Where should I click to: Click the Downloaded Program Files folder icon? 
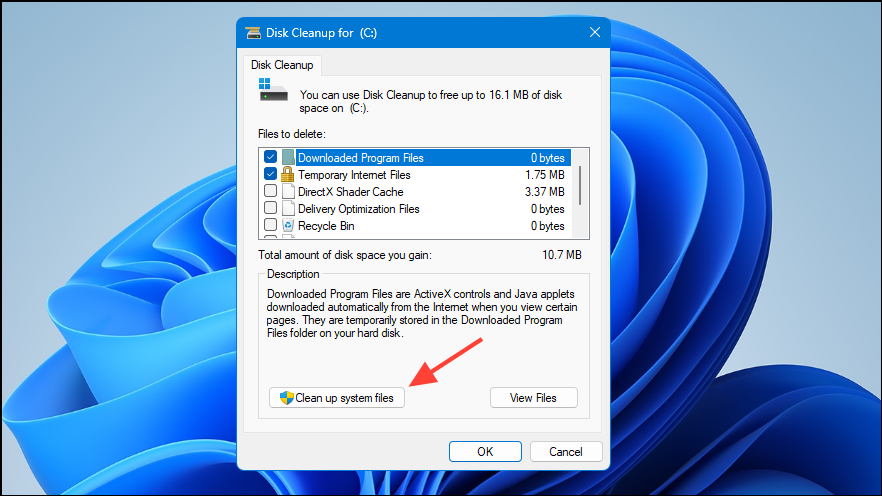[288, 157]
